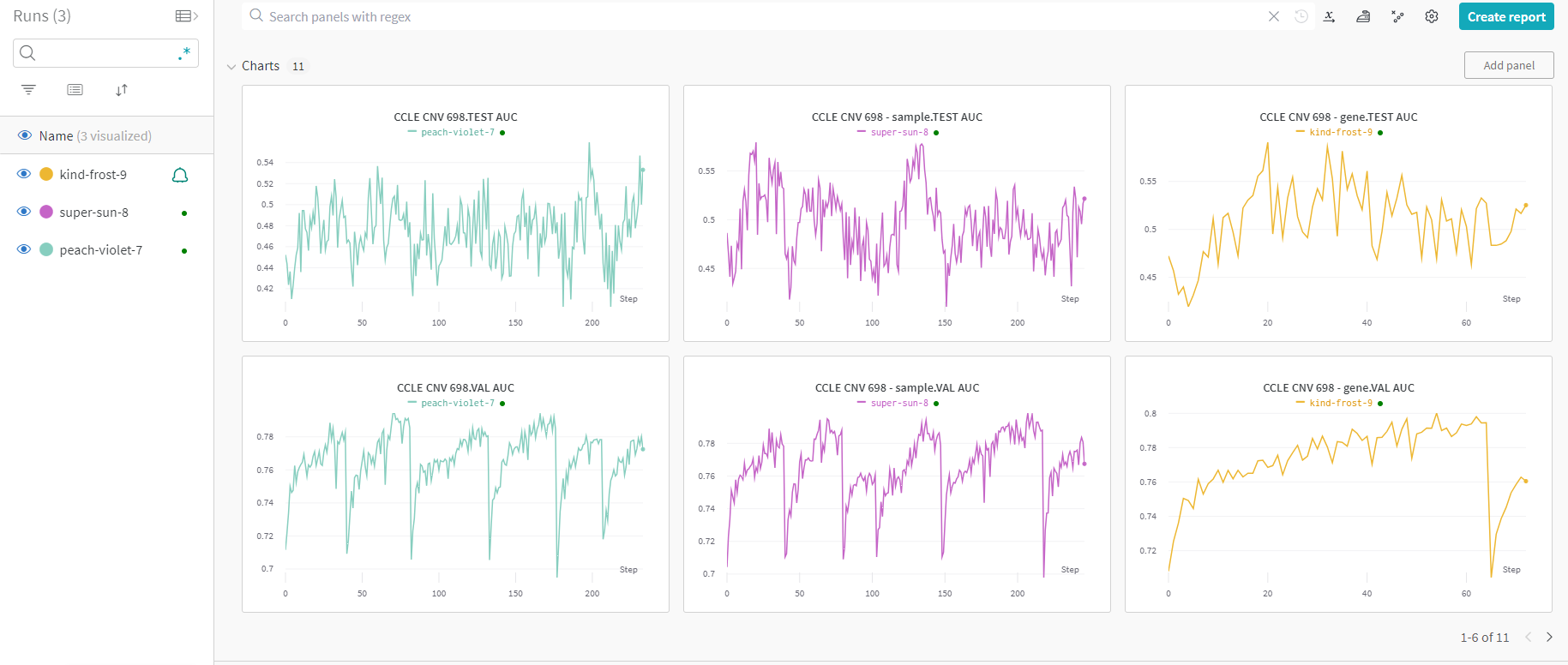Click the magnifier icon in panel search
The image size is (1568, 665).
click(256, 15)
